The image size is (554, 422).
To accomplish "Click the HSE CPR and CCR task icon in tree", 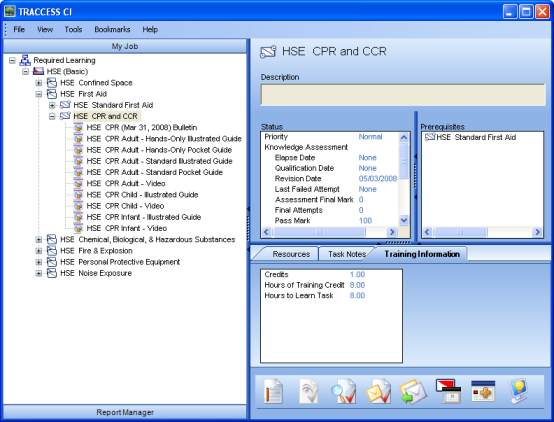I will point(65,116).
